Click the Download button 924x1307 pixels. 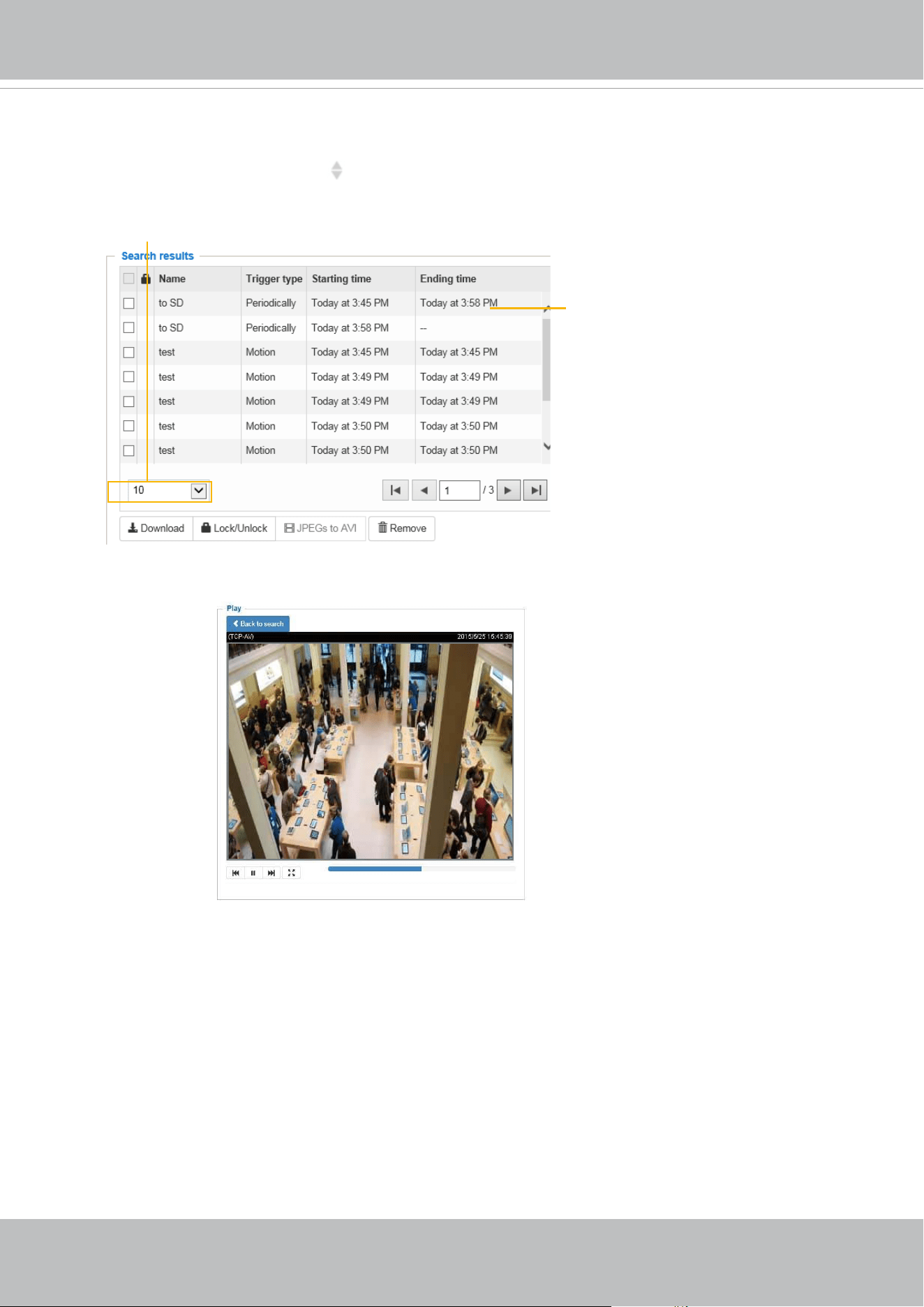pyautogui.click(x=156, y=529)
